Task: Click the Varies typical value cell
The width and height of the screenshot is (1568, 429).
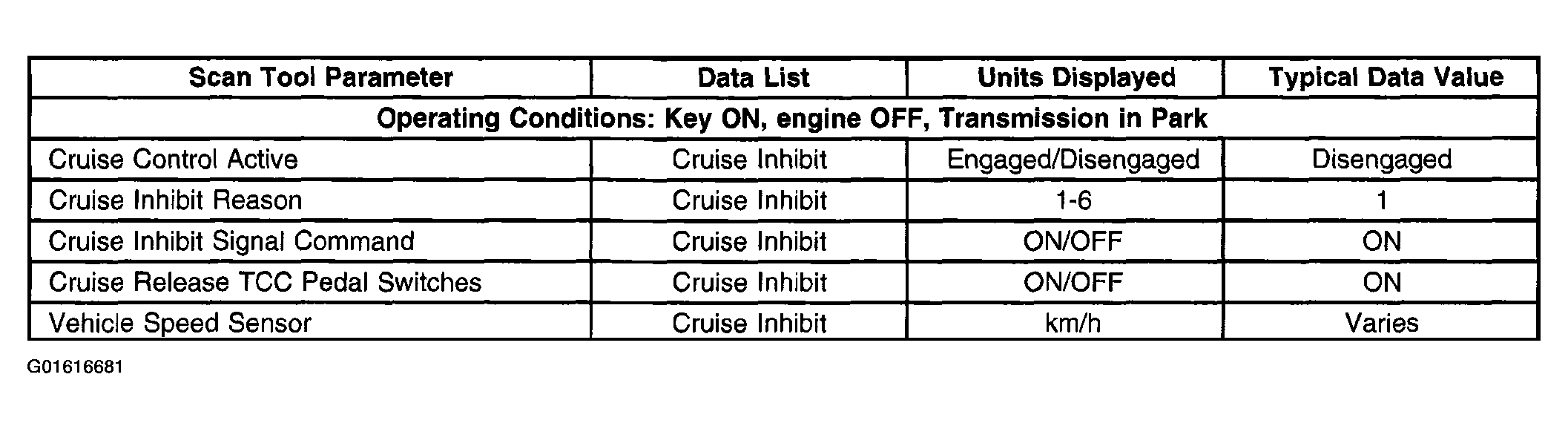Action: [1381, 323]
